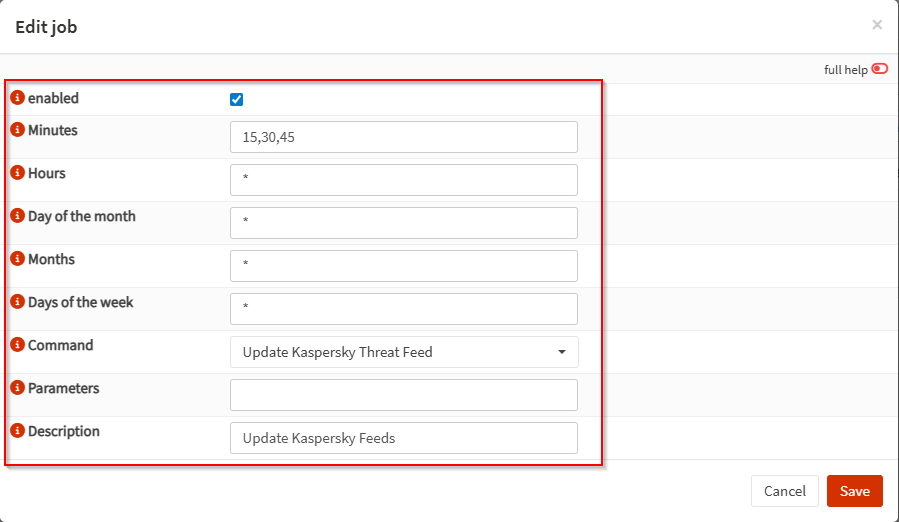Click into the Minutes input field
This screenshot has width=899, height=522.
[404, 137]
